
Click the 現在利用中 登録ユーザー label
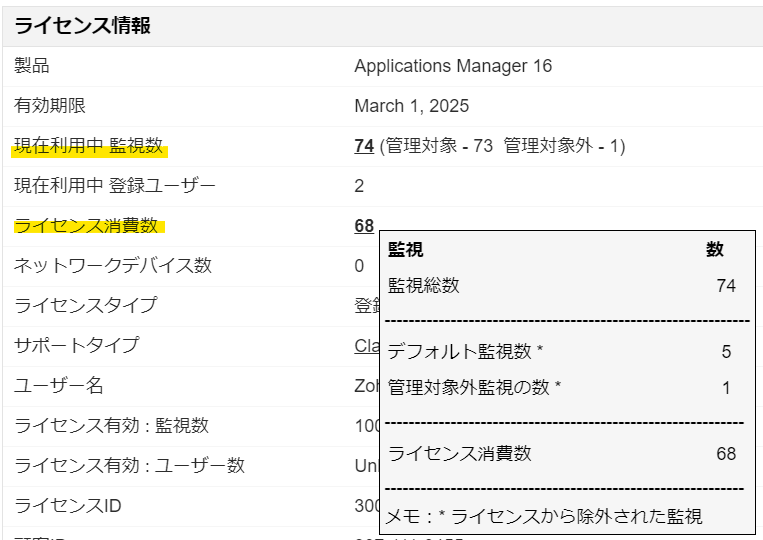pyautogui.click(x=115, y=186)
